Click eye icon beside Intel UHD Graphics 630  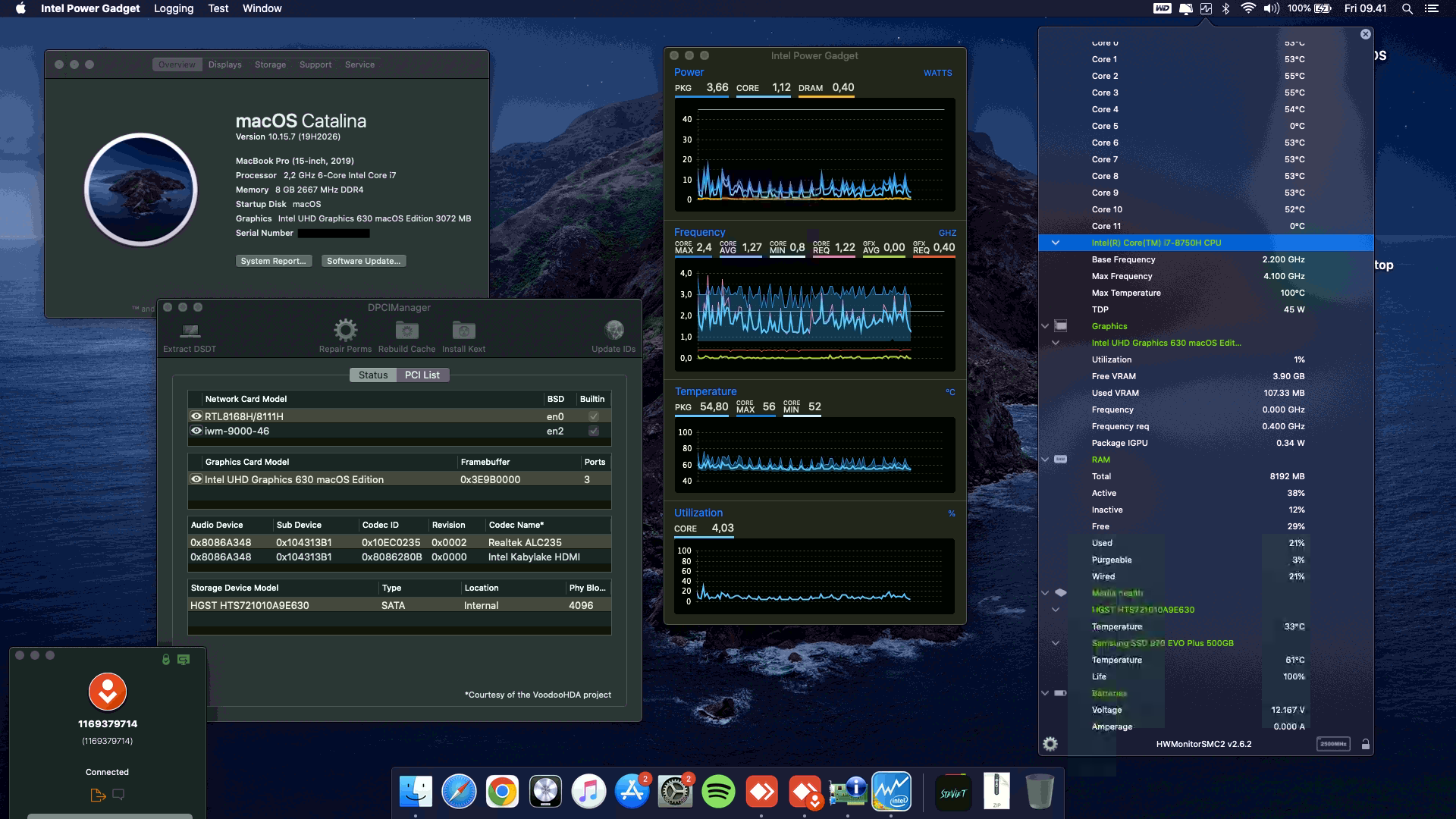196,479
